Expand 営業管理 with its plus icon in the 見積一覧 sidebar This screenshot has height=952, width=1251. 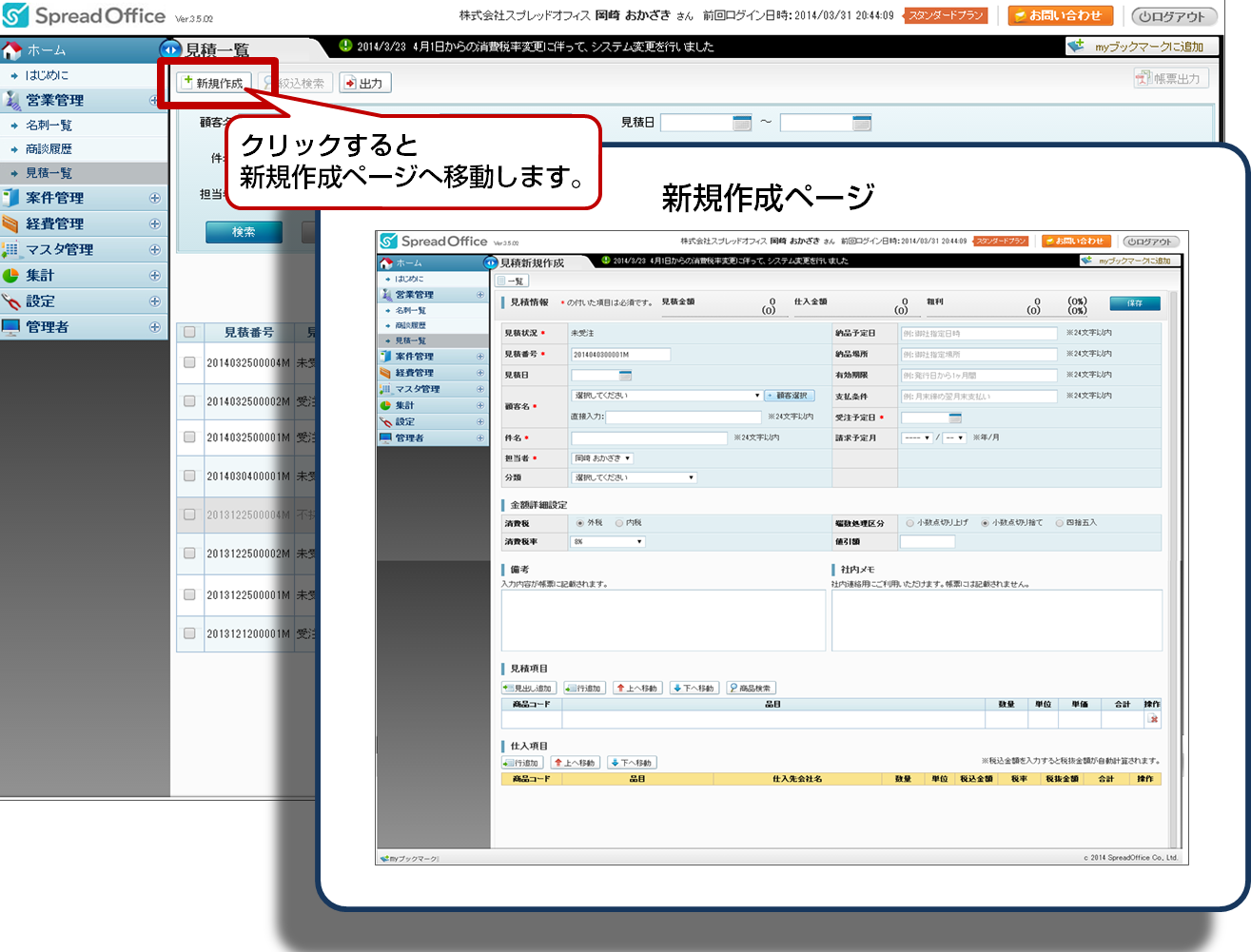tap(154, 100)
